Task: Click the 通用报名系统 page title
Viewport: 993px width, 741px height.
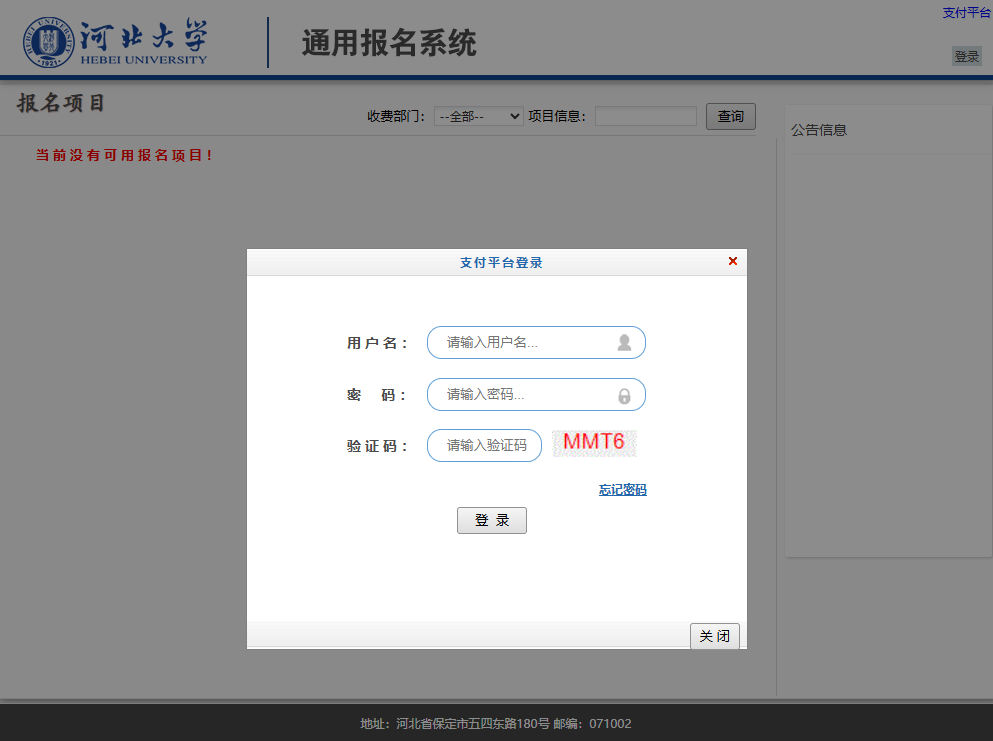Action: 388,44
